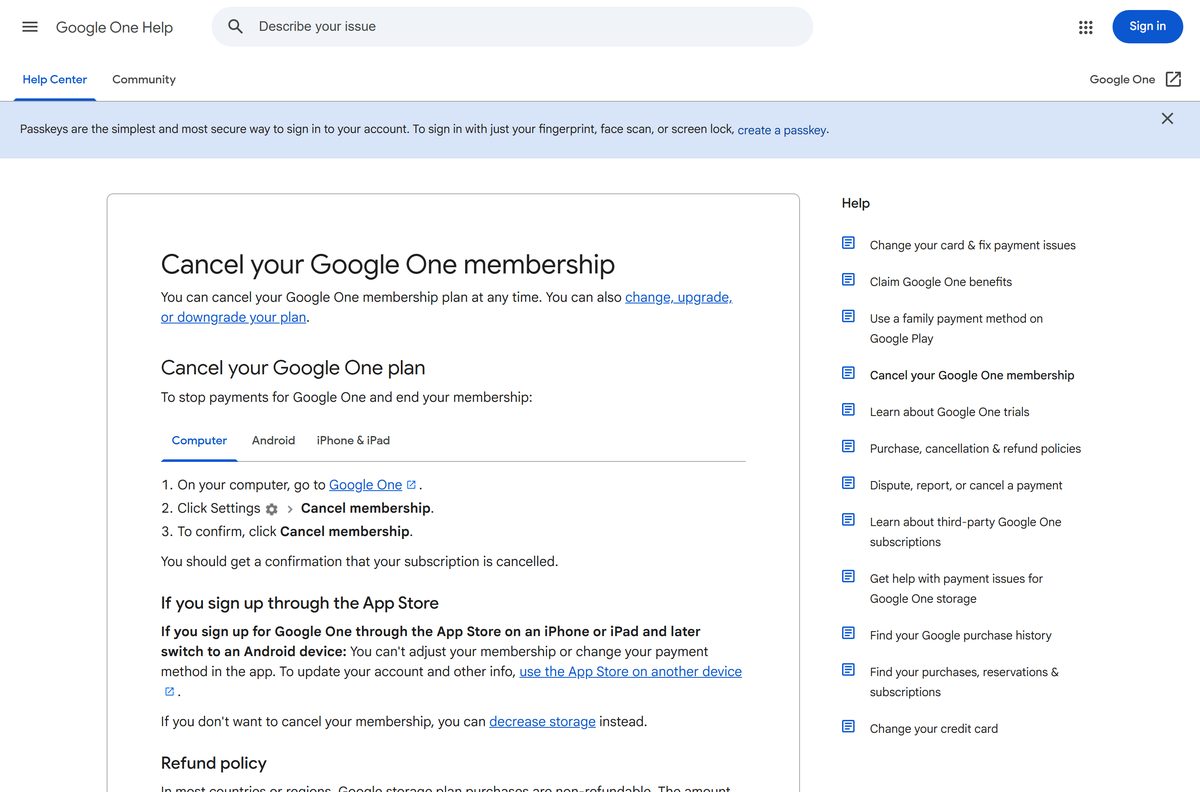Viewport: 1200px width, 792px height.
Task: Open Change your card & fix payment issues article
Action: pos(973,245)
